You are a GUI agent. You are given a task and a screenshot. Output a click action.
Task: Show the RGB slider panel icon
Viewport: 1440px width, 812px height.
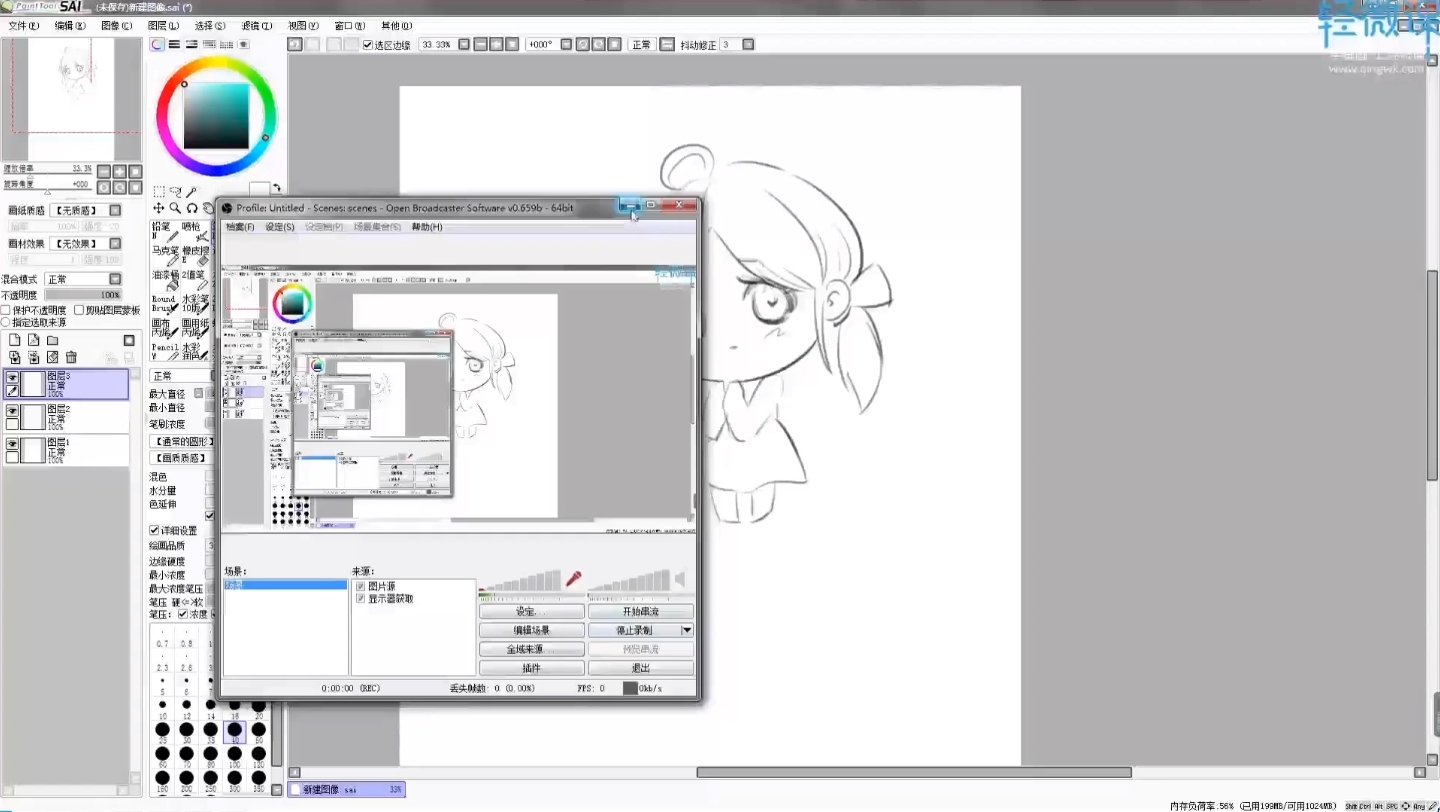pos(174,44)
